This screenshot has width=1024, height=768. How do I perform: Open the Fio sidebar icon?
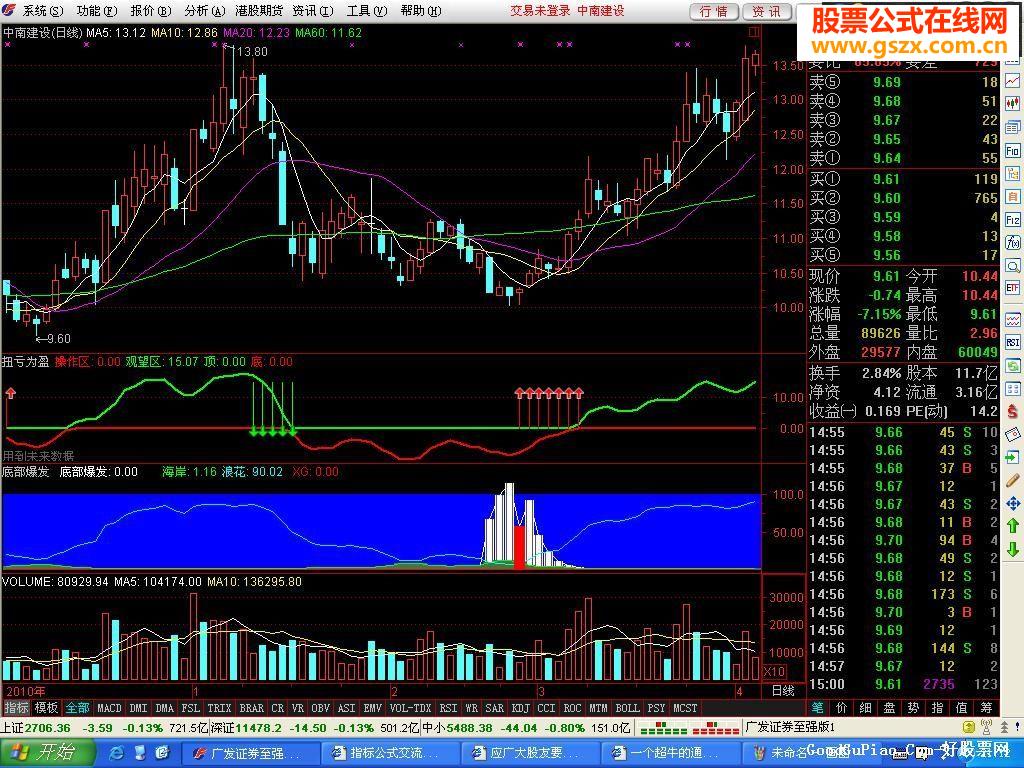1012,151
